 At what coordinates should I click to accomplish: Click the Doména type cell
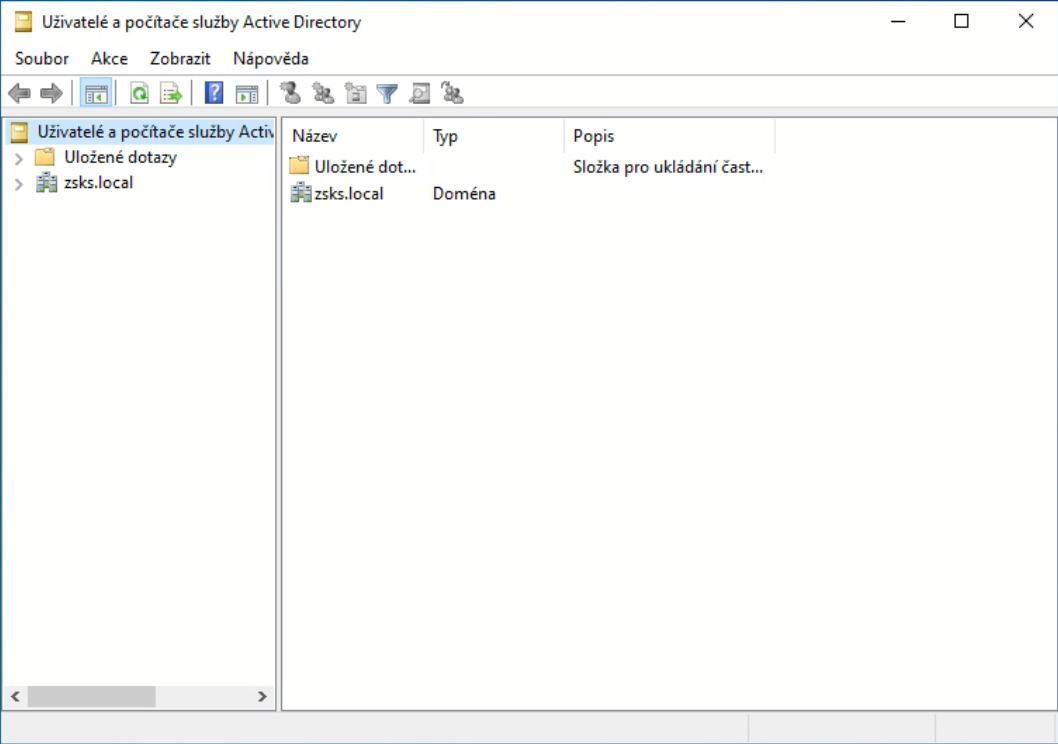(x=464, y=194)
